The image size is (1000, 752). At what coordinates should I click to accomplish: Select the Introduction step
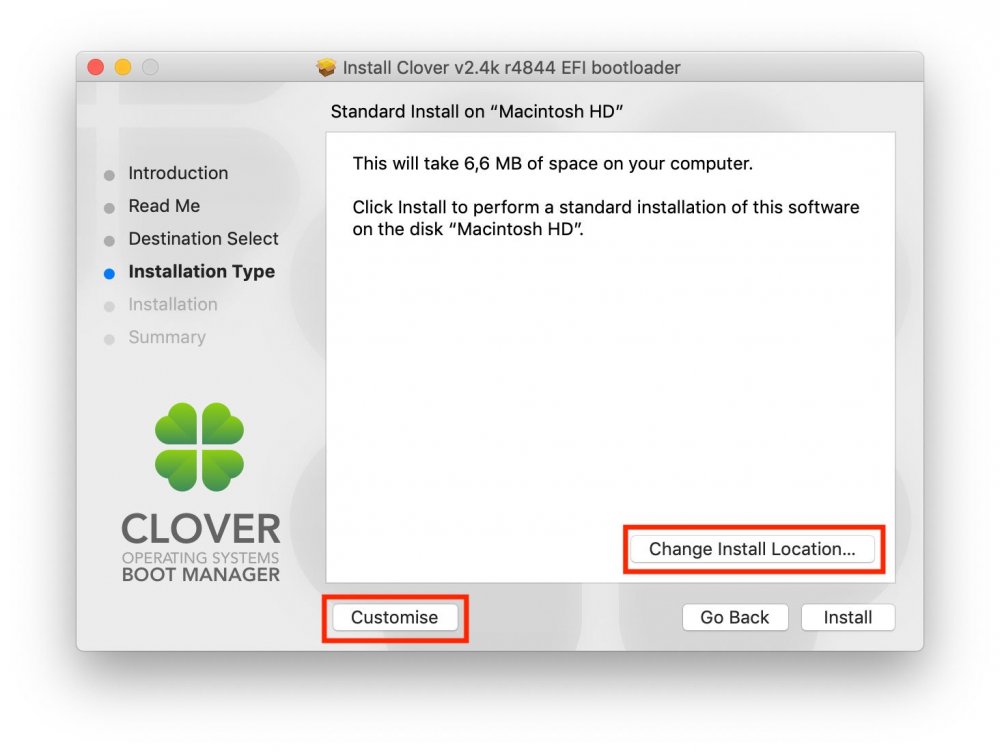178,173
